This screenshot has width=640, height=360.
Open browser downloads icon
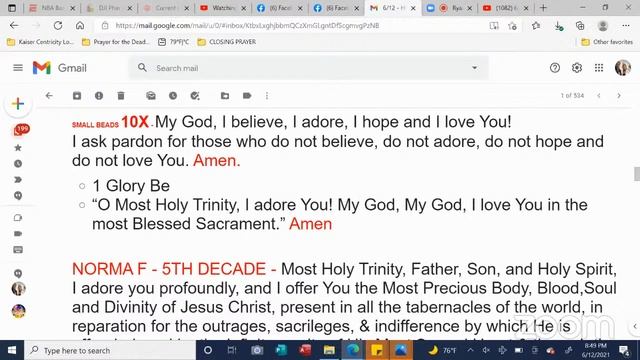coord(559,26)
